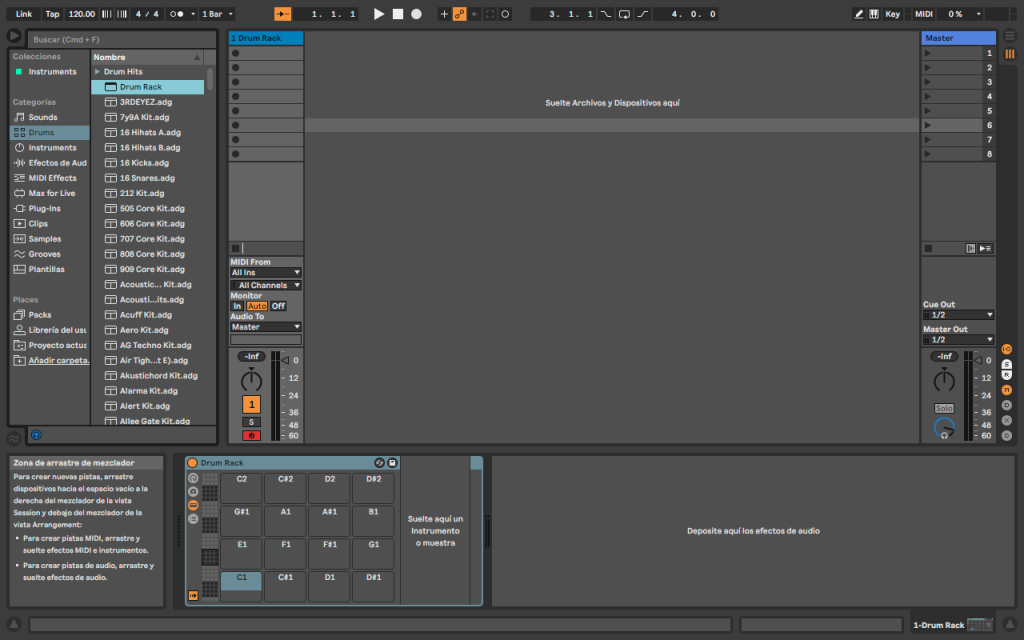Click the MIDI Arrangement Overdub plus icon
This screenshot has width=1024, height=640.
pyautogui.click(x=444, y=14)
